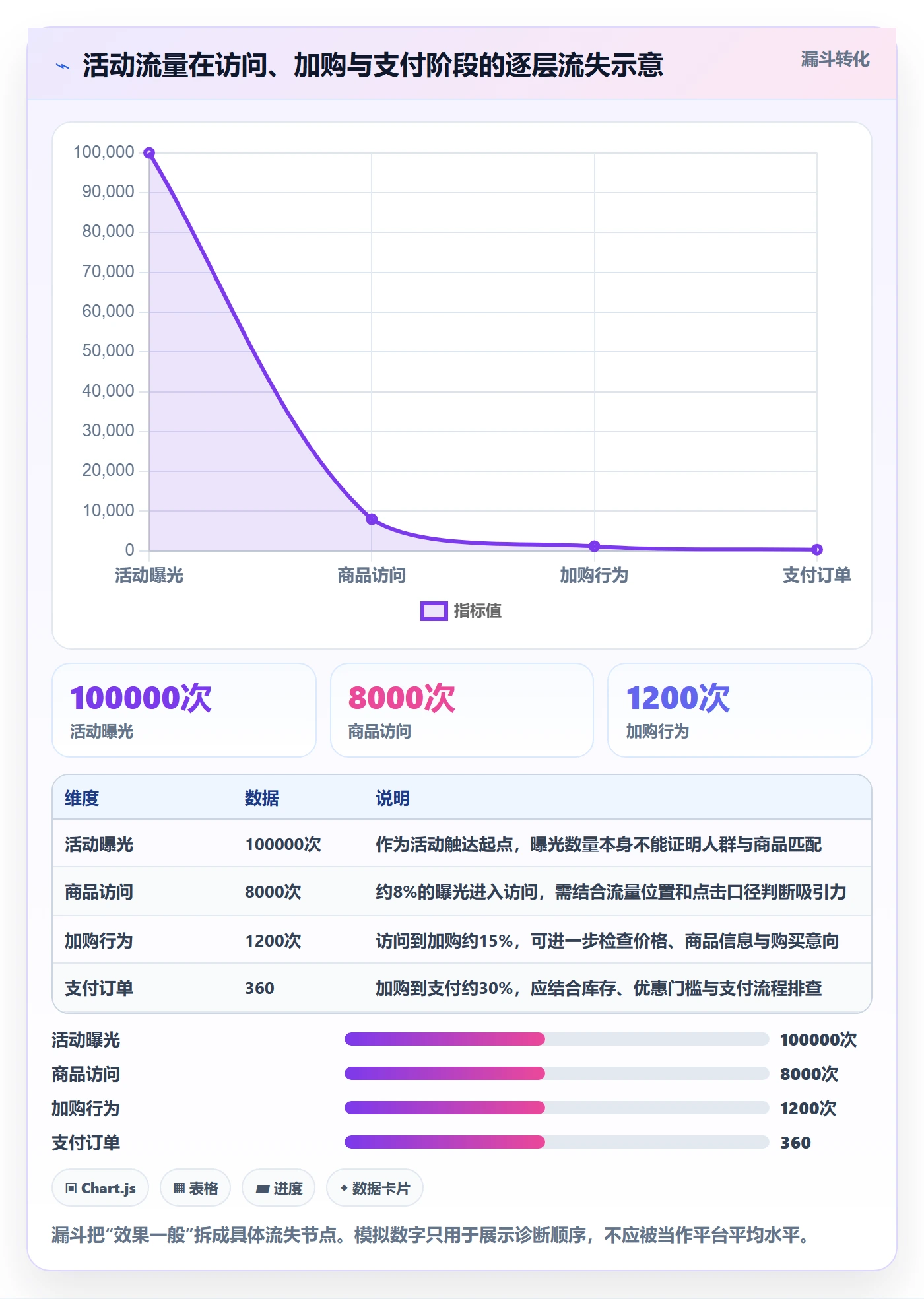This screenshot has width=924, height=1299.
Task: Click the chart title 活动流量在访问…逐层流失示意
Action: pyautogui.click(x=373, y=66)
